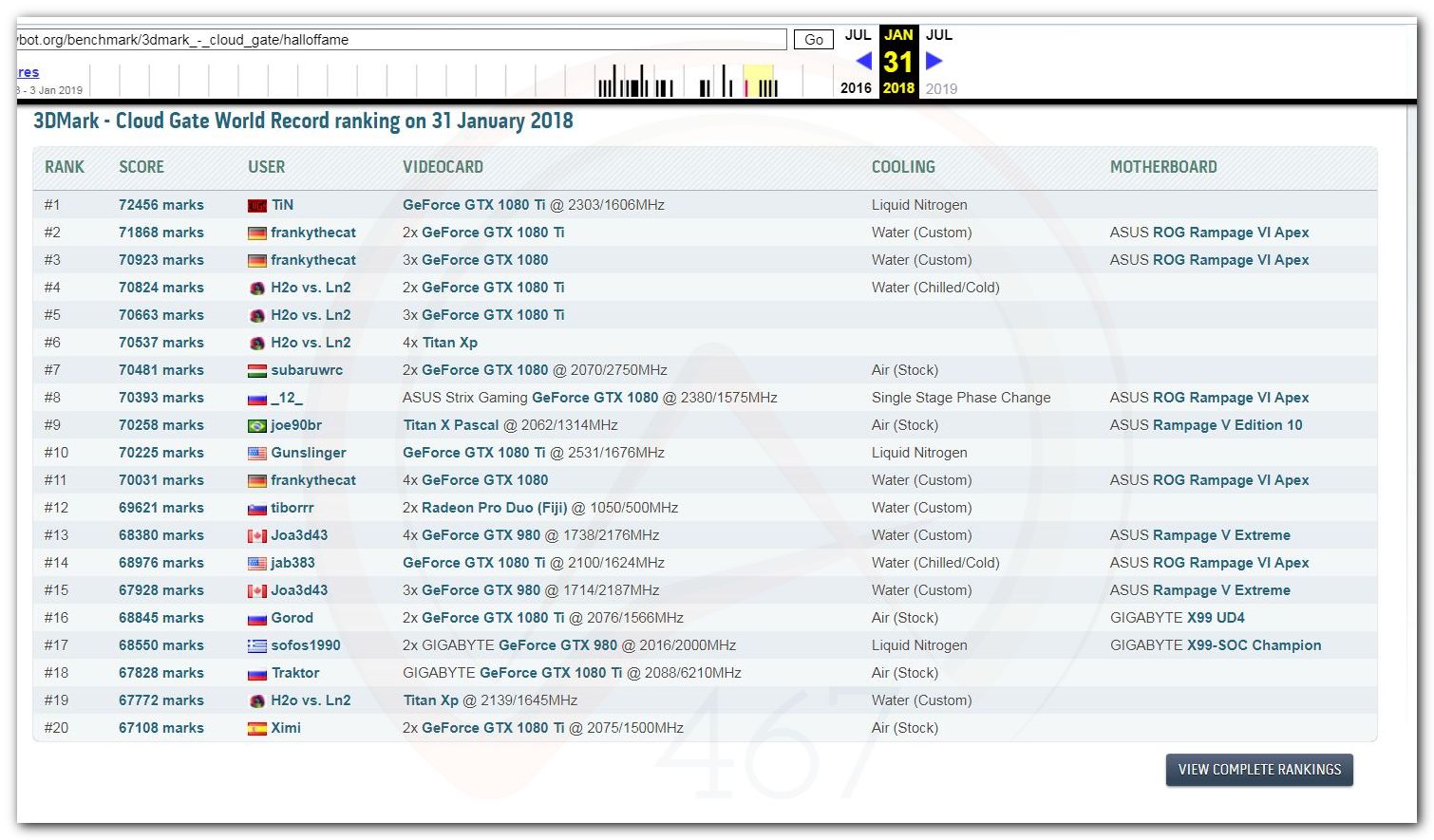Image resolution: width=1434 pixels, height=840 pixels.
Task: Click the Wayback URL input field
Action: pos(401,40)
